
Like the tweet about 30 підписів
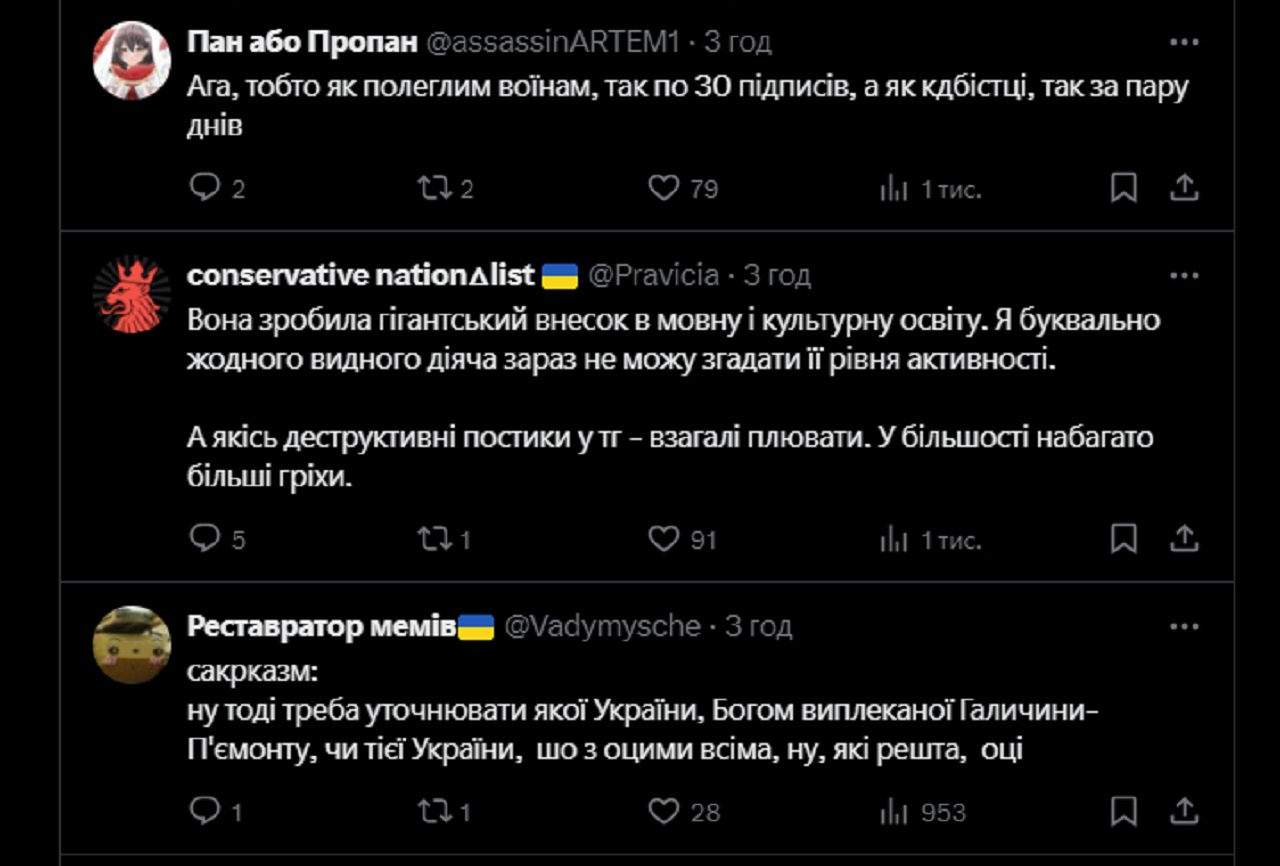pyautogui.click(x=664, y=188)
